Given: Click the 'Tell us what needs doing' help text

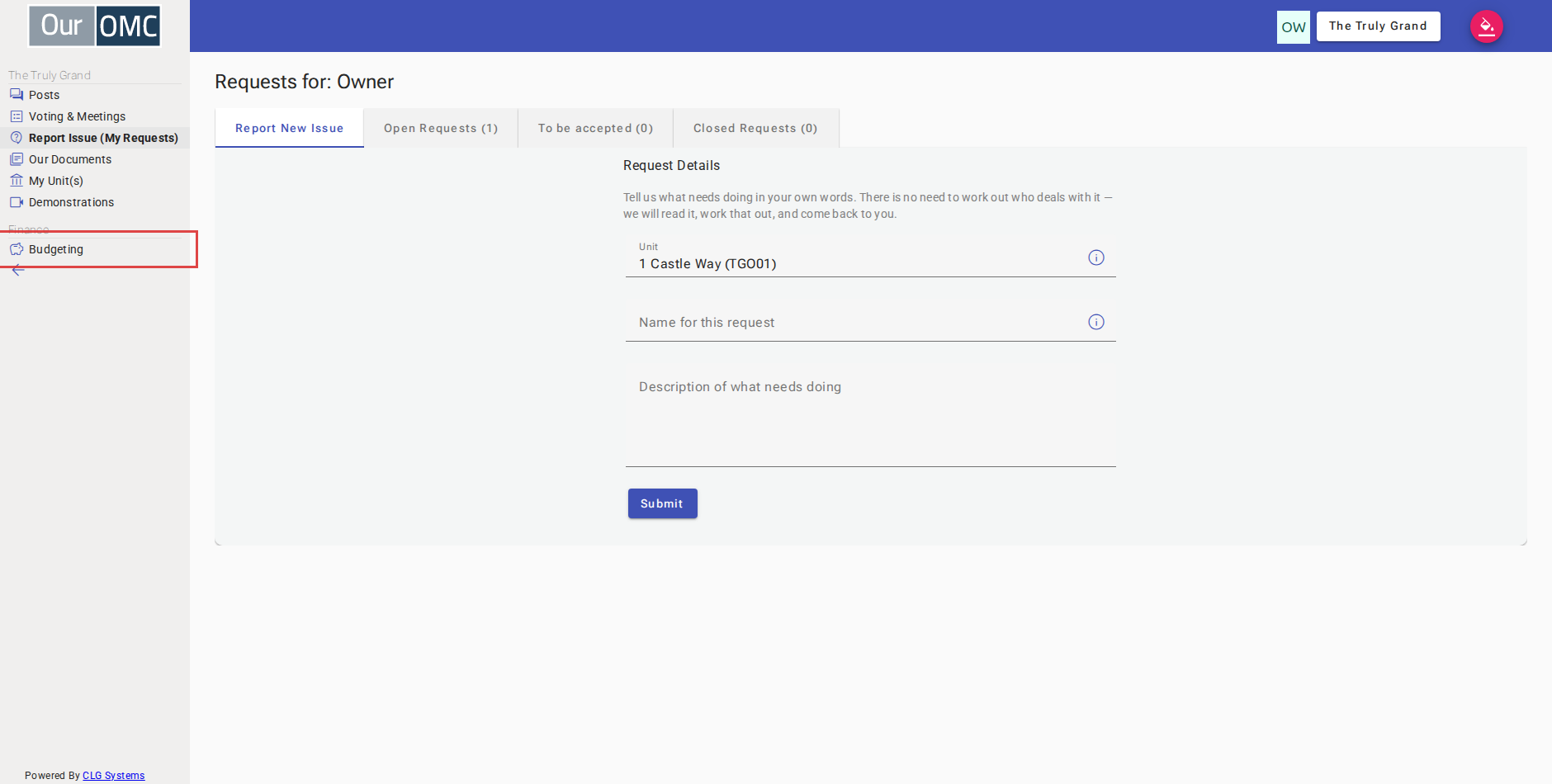Looking at the screenshot, I should (x=868, y=205).
